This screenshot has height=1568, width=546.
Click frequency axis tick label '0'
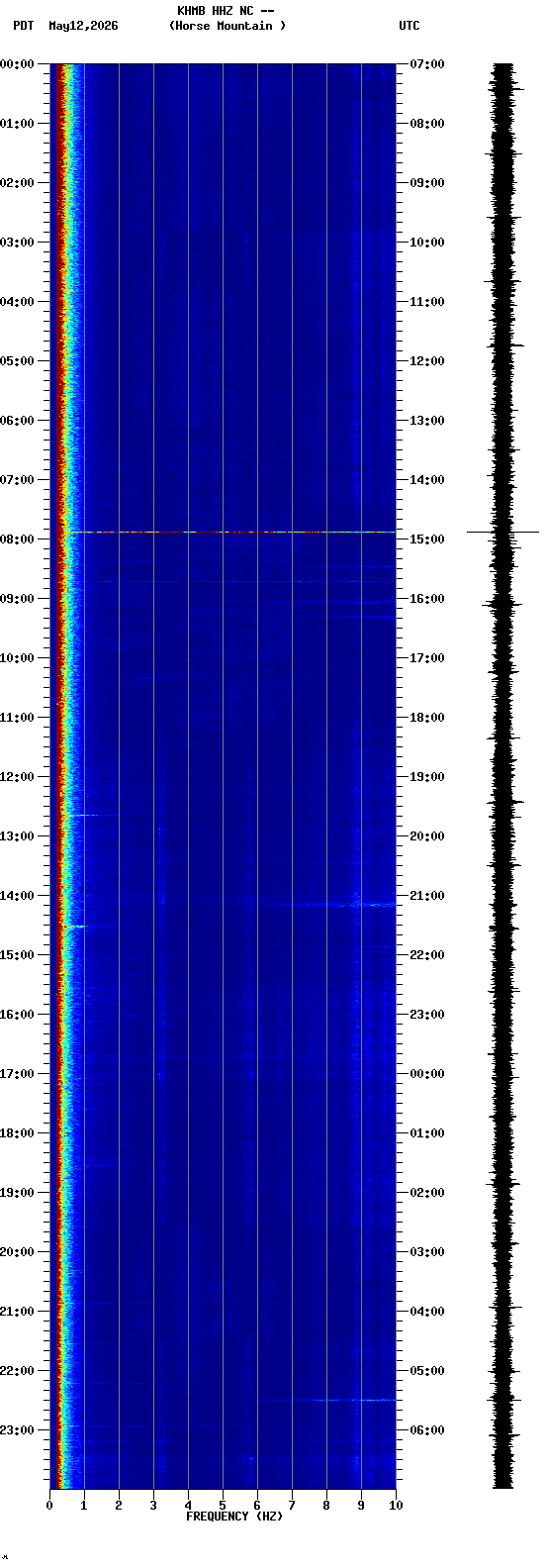[49, 1506]
